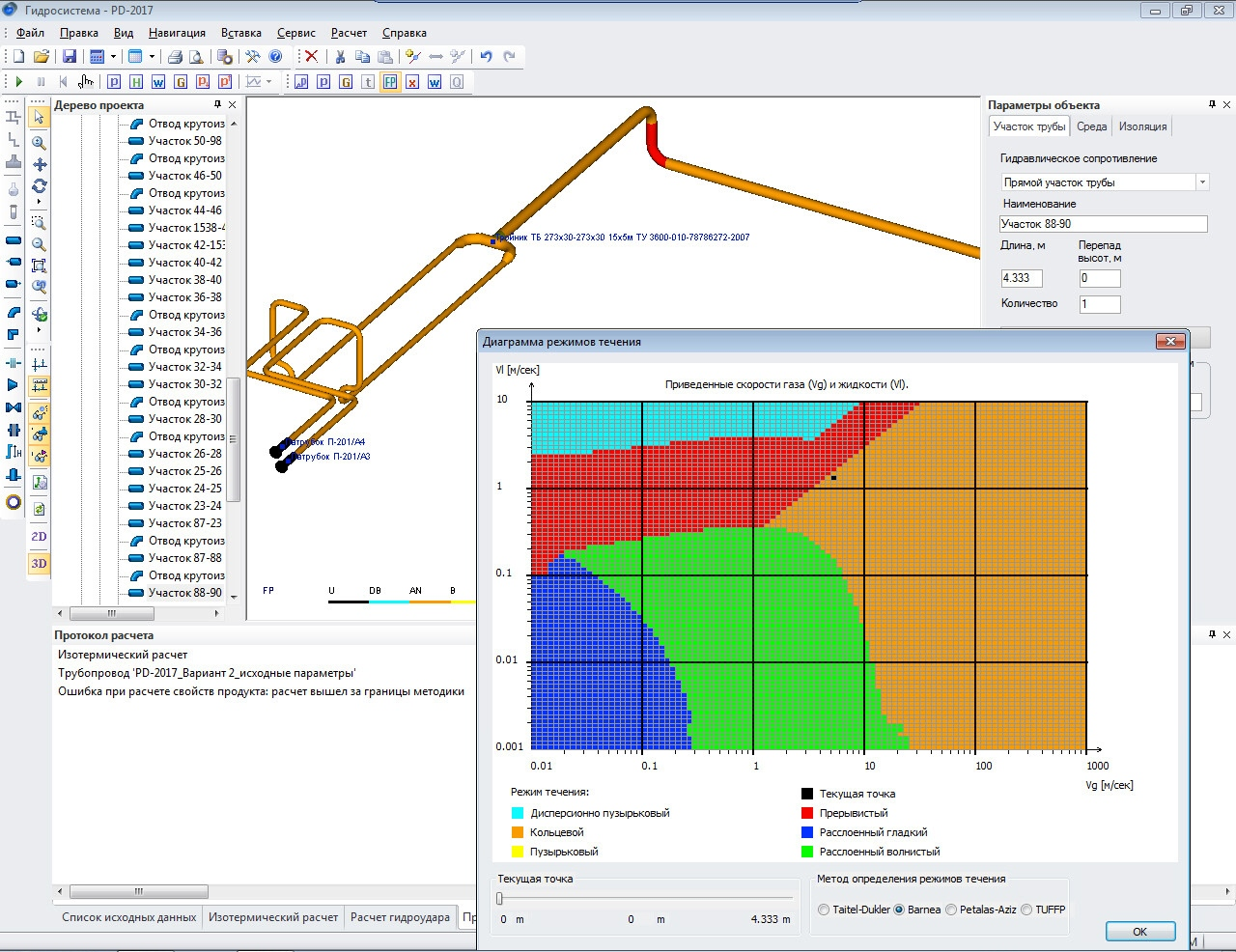Switch to the Изоляция tab

(1142, 126)
